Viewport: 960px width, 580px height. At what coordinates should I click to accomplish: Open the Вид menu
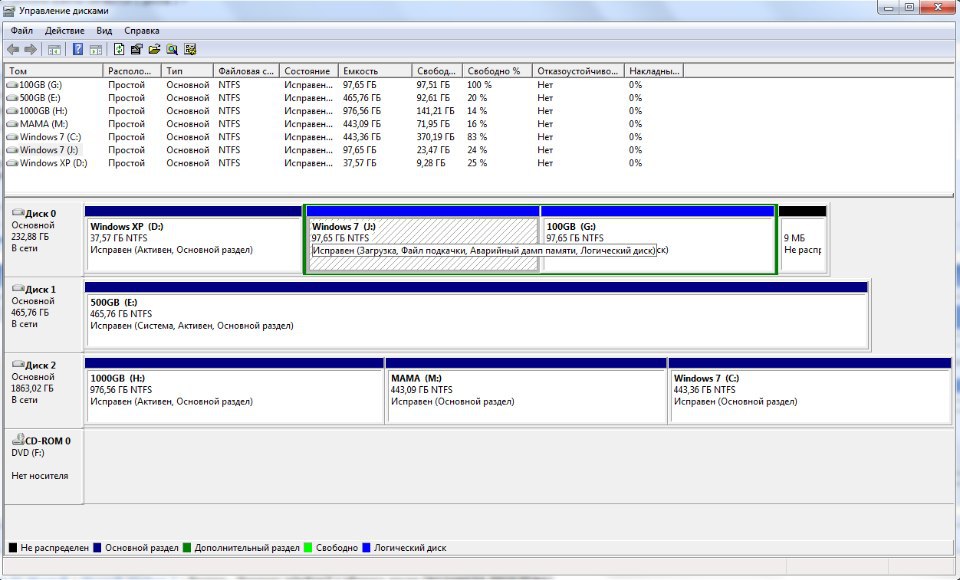[x=104, y=31]
